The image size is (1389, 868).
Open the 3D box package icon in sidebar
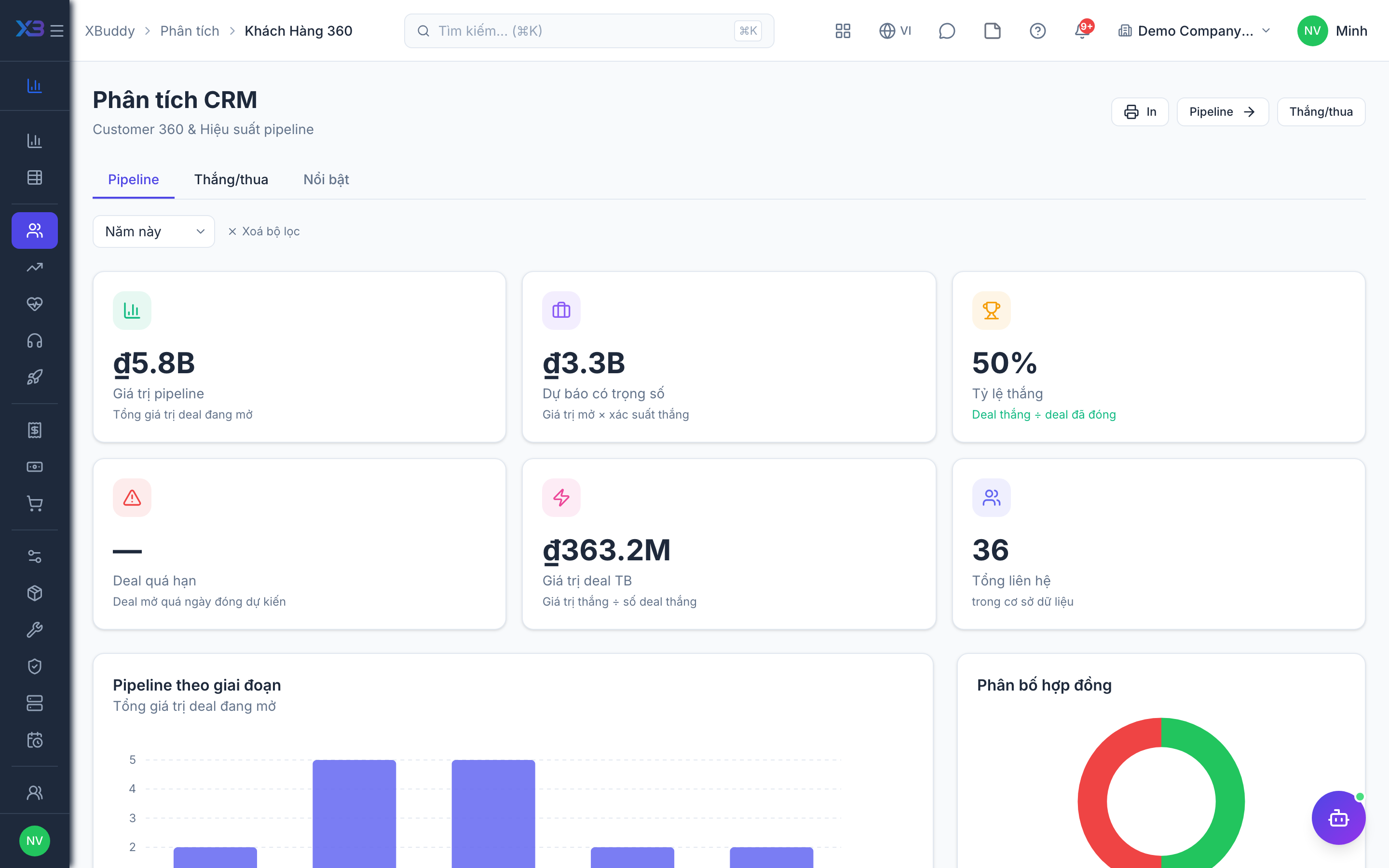[34, 593]
